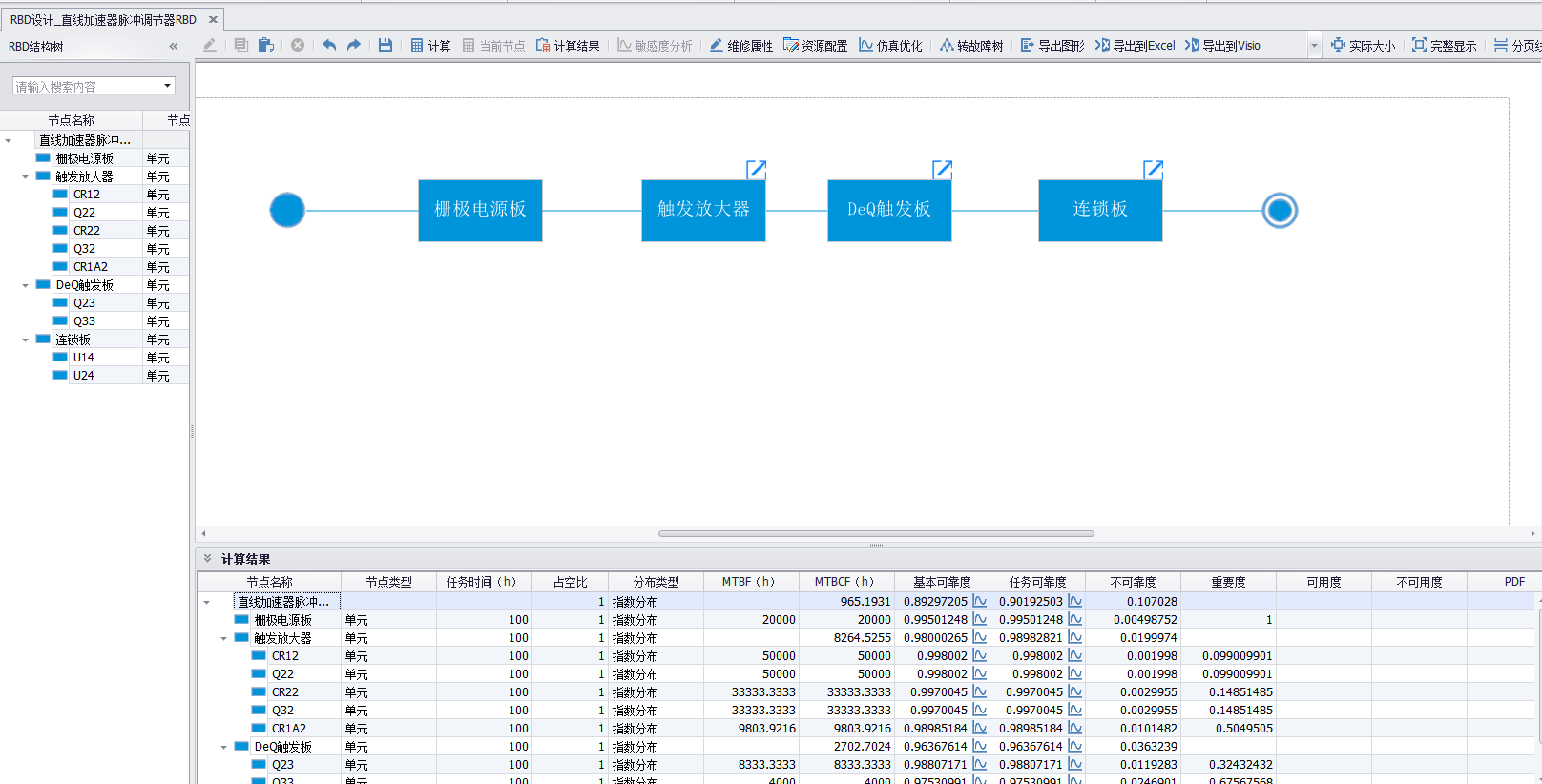Sort by 重要度 column header
The width and height of the screenshot is (1542, 784).
point(1228,582)
